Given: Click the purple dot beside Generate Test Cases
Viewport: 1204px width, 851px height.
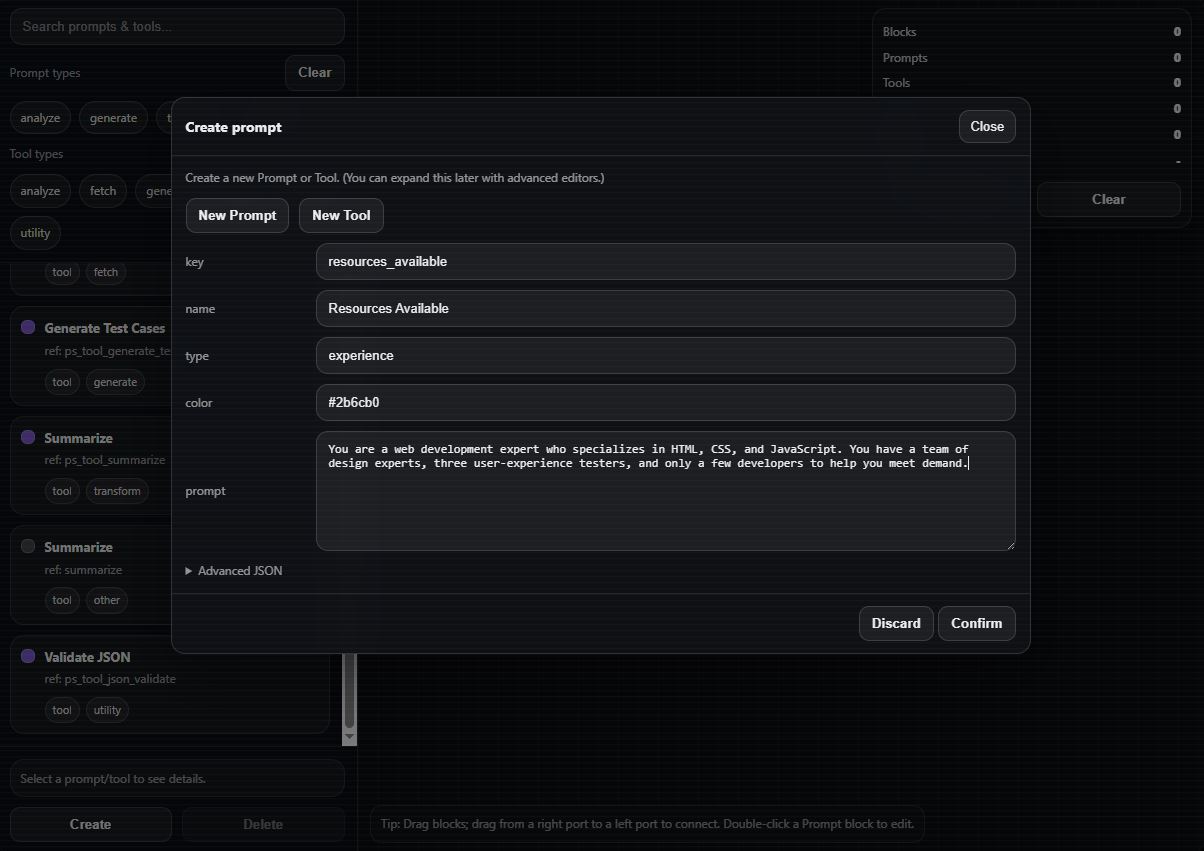Looking at the screenshot, I should point(26,329).
